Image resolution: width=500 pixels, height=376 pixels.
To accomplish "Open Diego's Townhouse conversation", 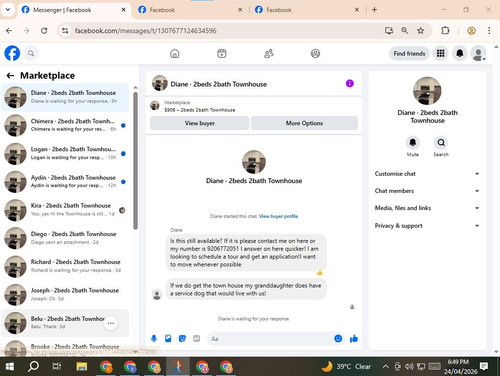I will click(x=65, y=238).
